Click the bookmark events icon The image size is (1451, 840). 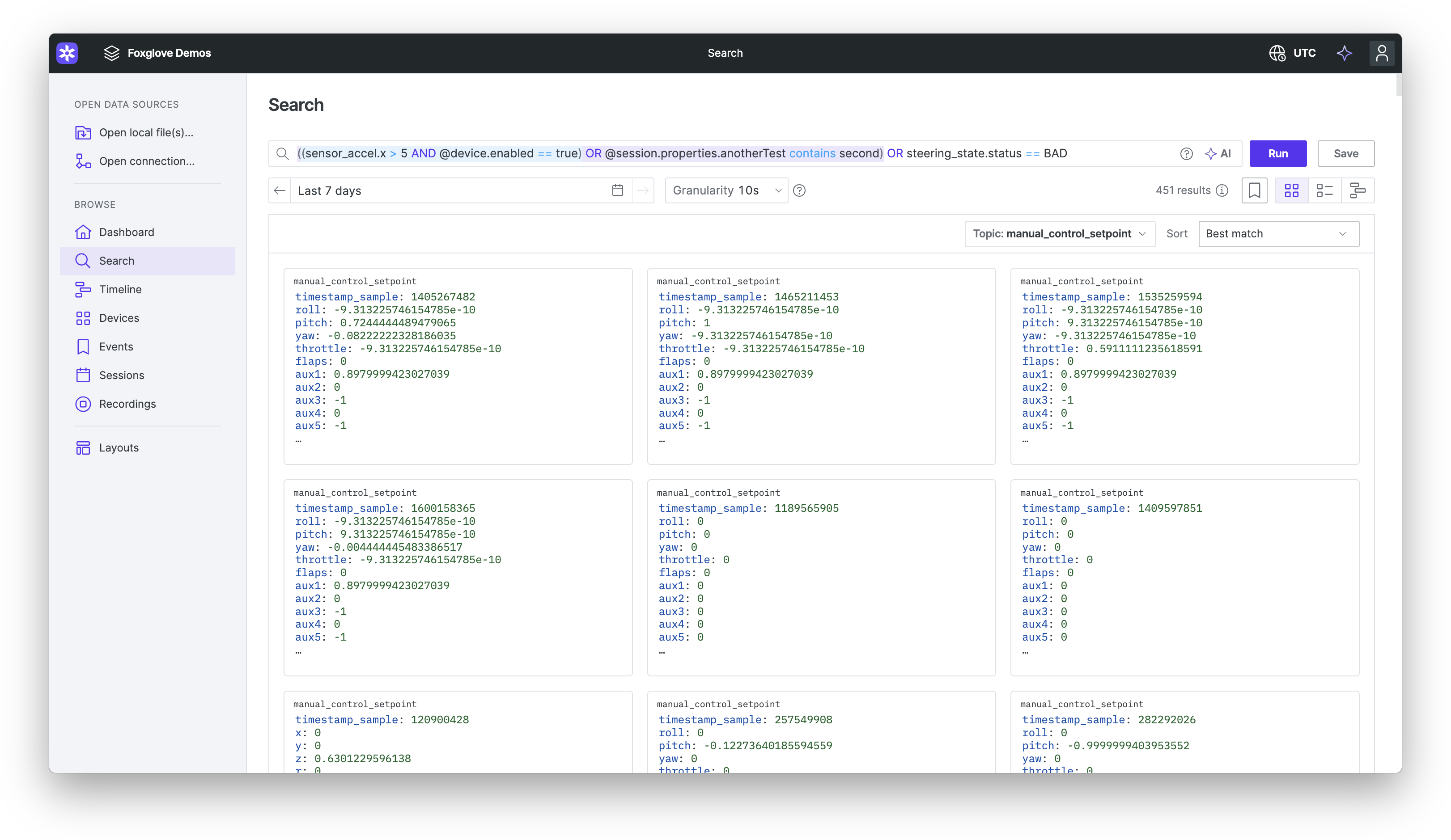click(1254, 190)
